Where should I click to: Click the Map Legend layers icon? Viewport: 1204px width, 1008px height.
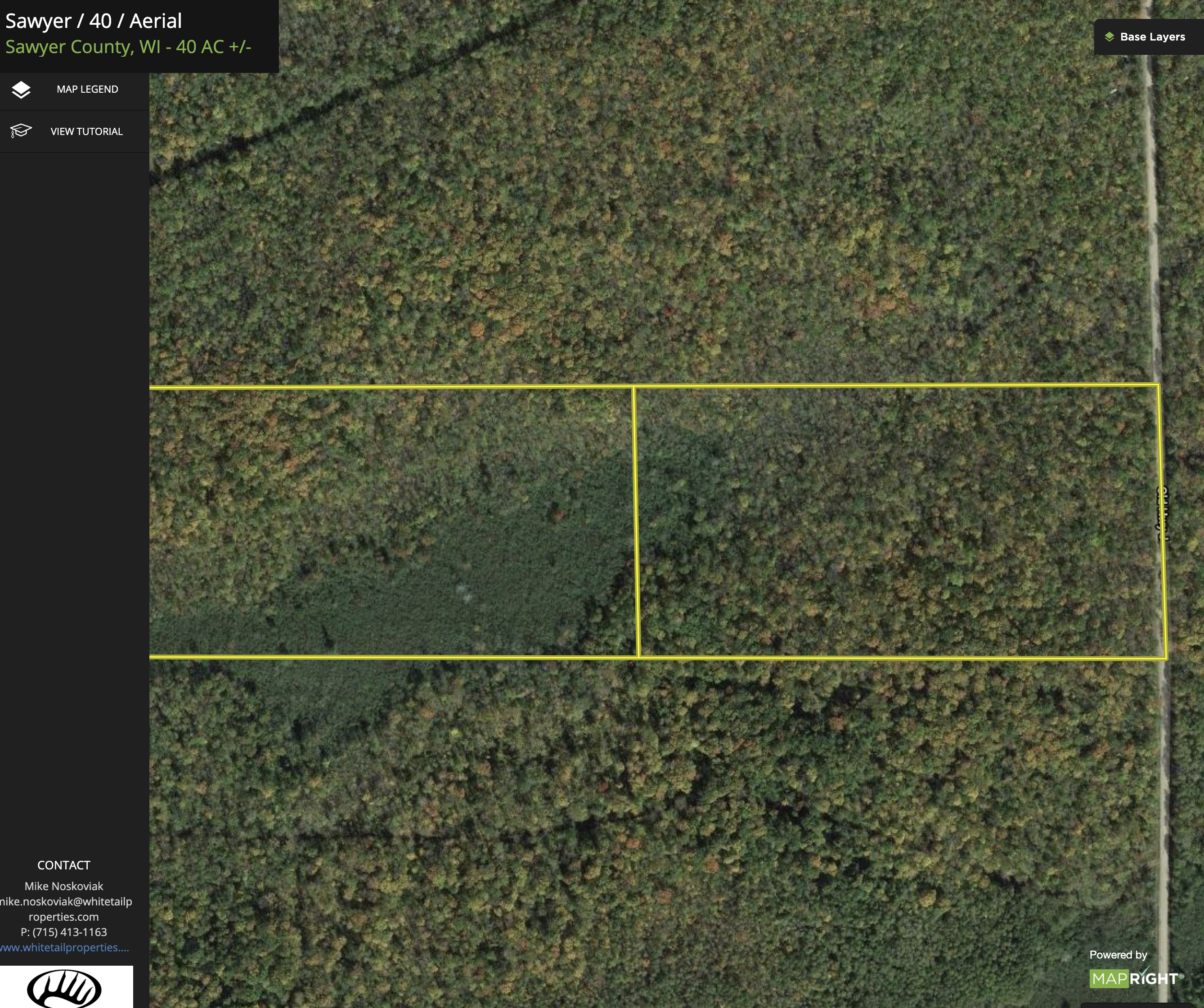click(21, 90)
